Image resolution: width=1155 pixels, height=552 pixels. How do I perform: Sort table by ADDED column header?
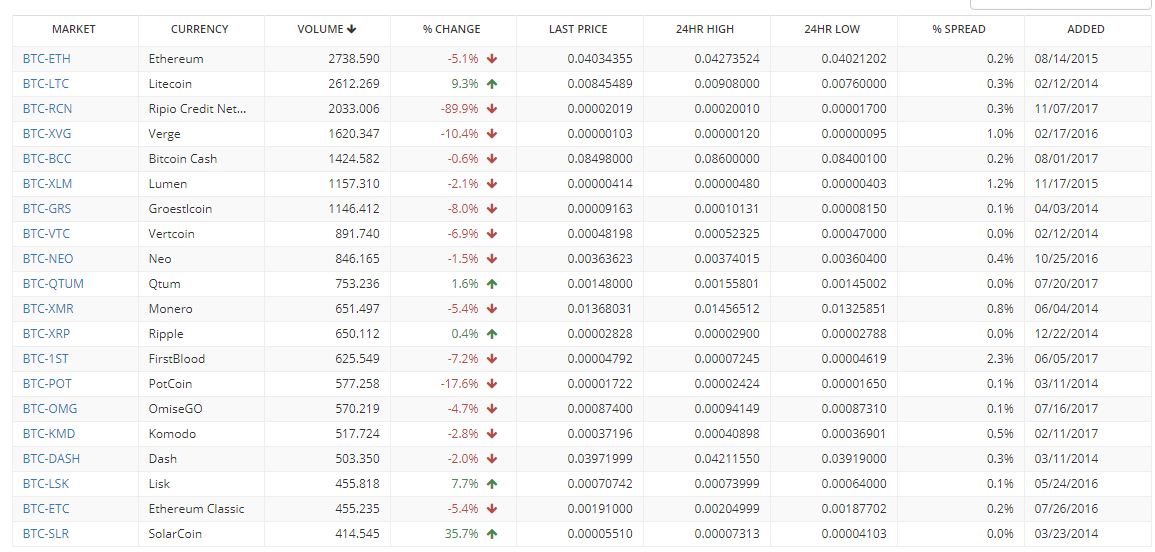coord(1086,29)
